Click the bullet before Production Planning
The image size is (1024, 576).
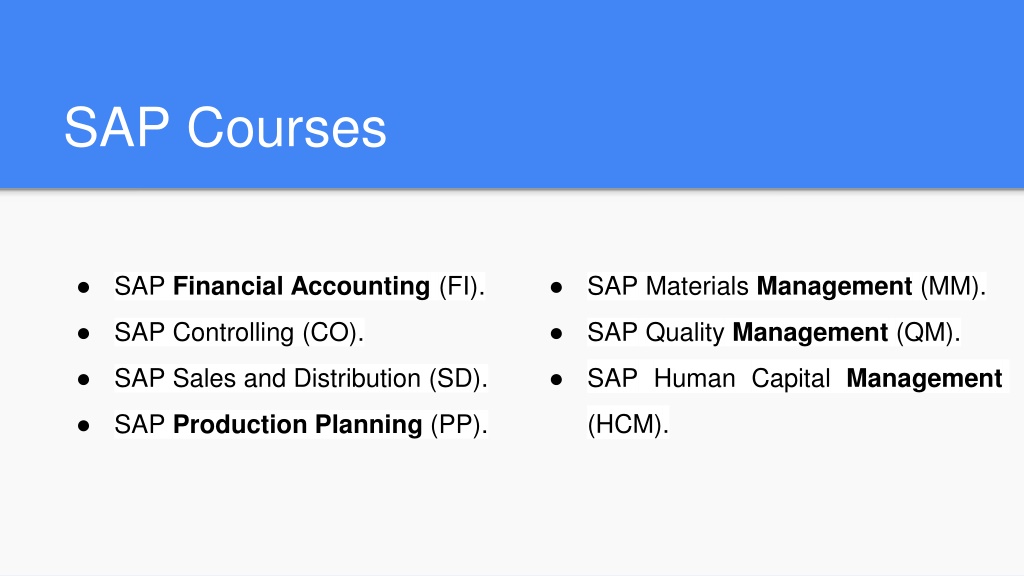[84, 426]
